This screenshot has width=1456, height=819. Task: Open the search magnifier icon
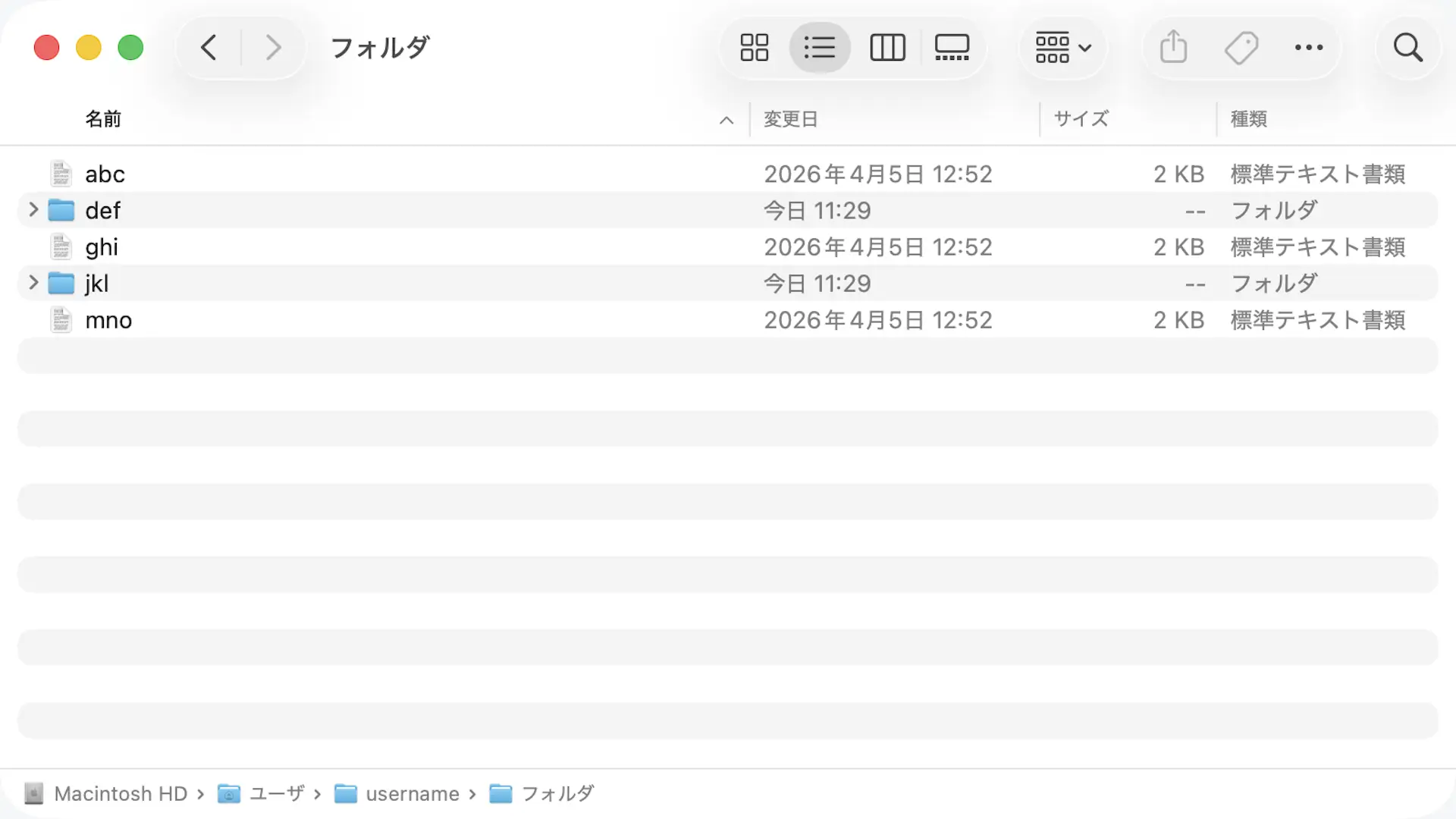coord(1408,48)
